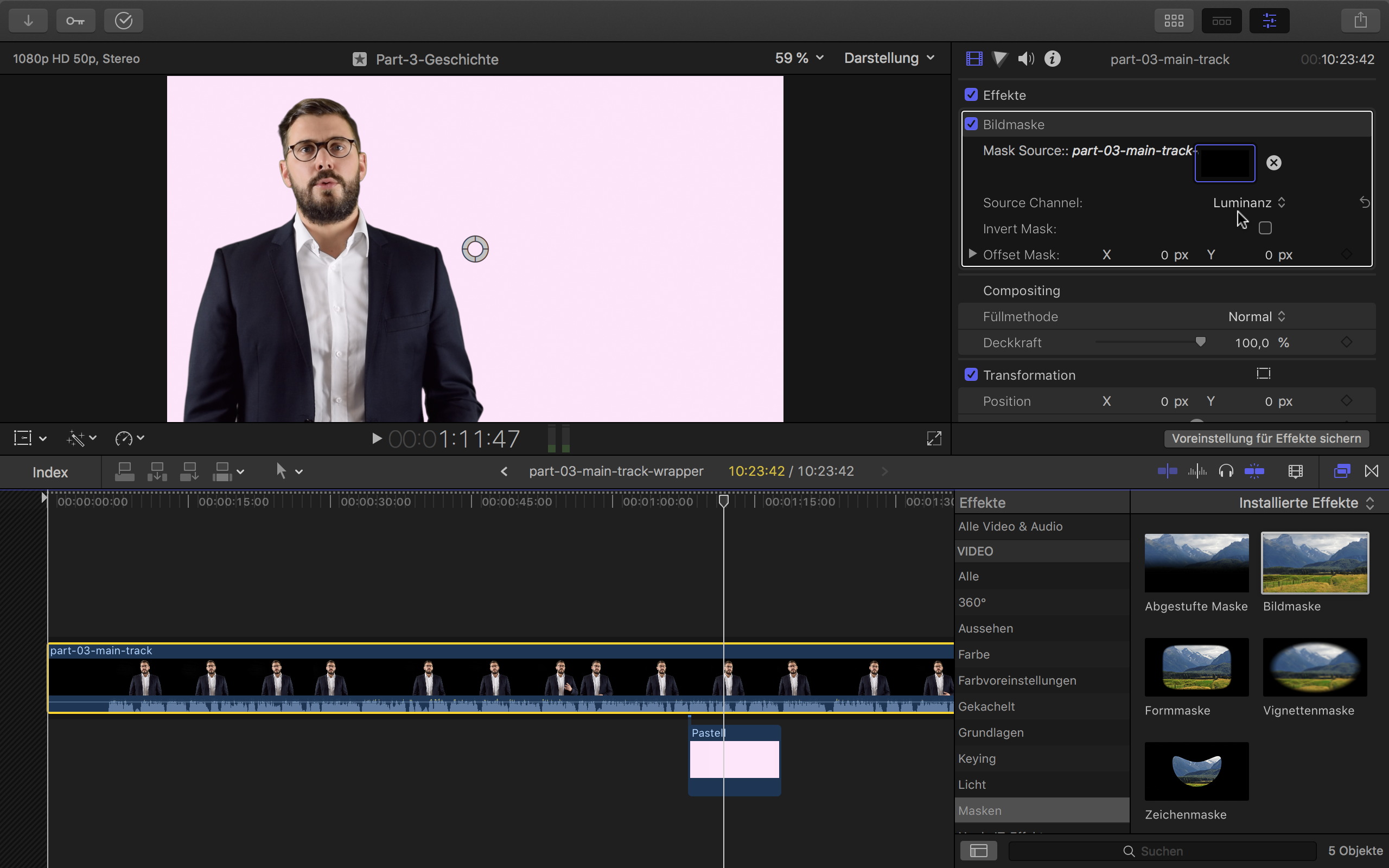
Task: Add keyframe for Deckkraft
Action: (x=1347, y=342)
